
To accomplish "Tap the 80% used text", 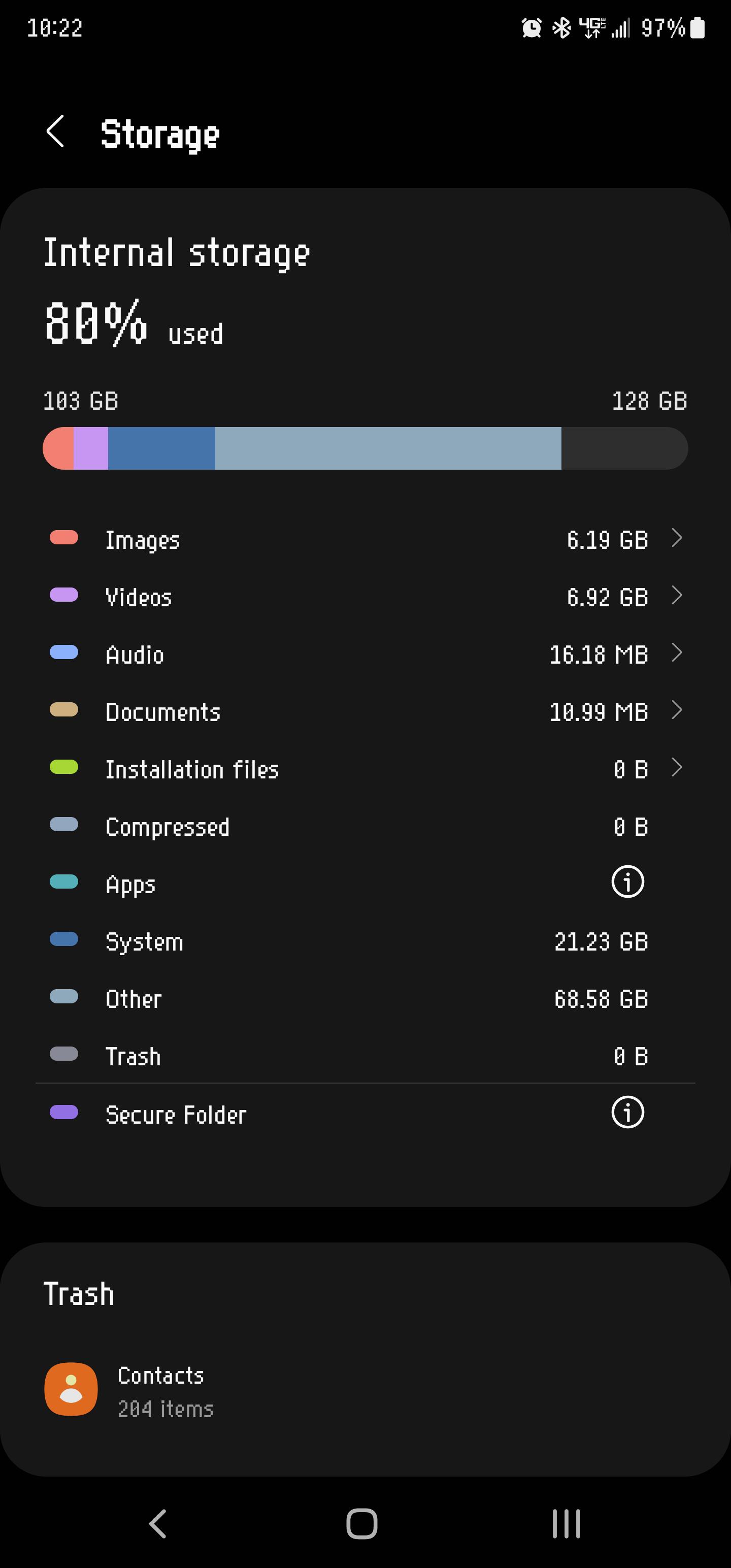I will 134,324.
